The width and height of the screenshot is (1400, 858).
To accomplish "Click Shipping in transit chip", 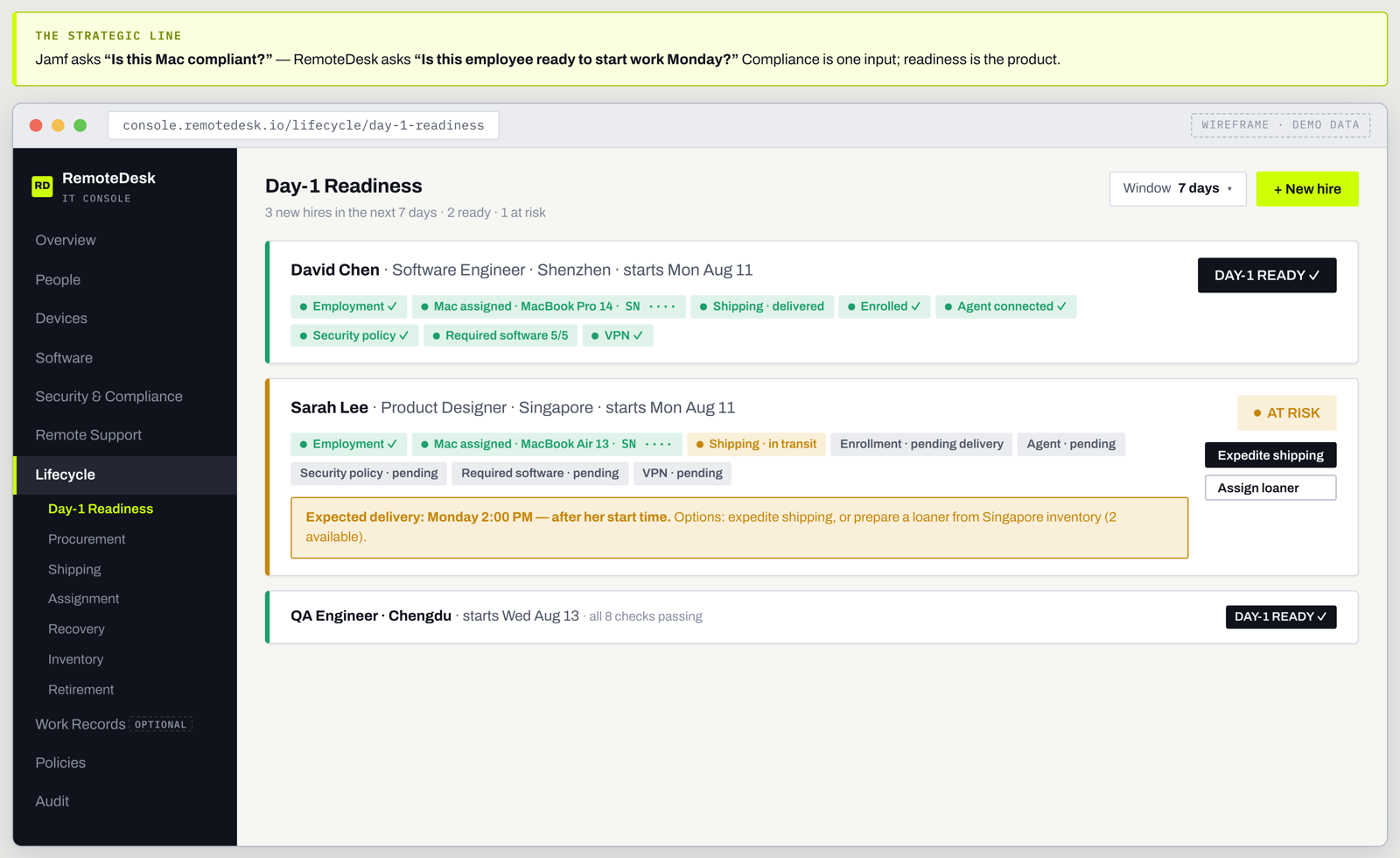I will 756,444.
